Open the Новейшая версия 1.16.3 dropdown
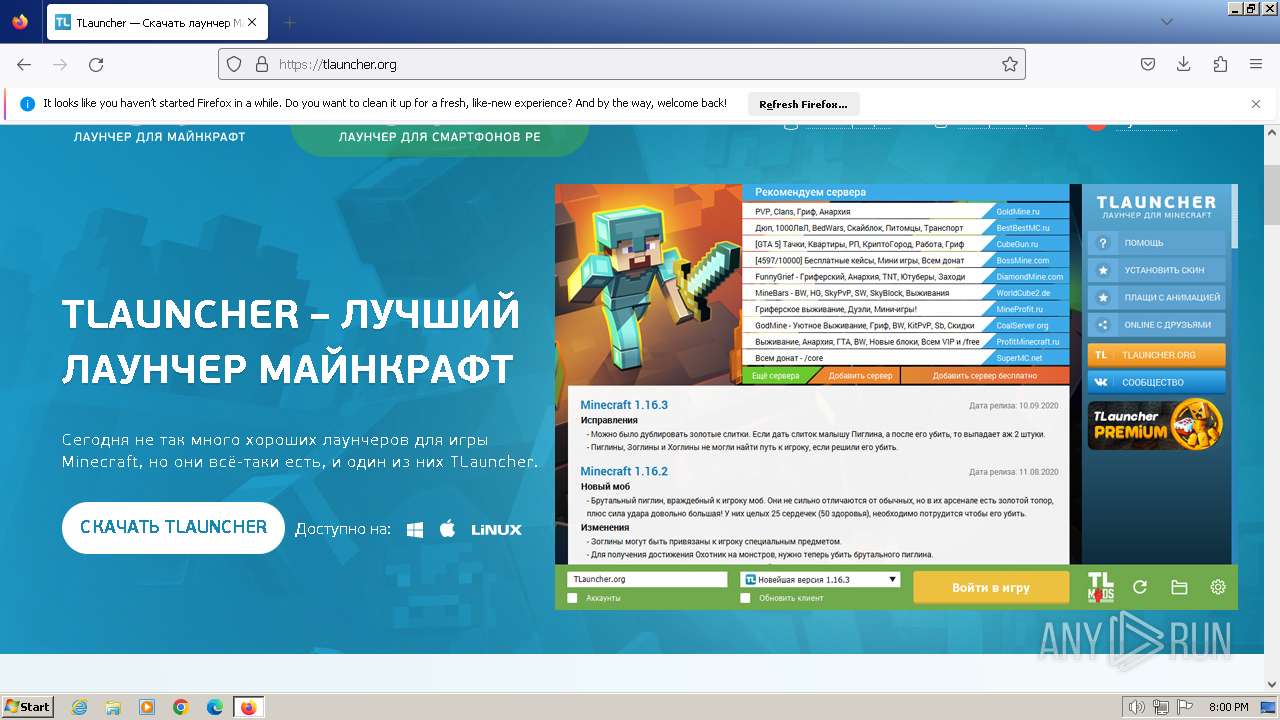Image resolution: width=1280 pixels, height=720 pixels. point(820,580)
